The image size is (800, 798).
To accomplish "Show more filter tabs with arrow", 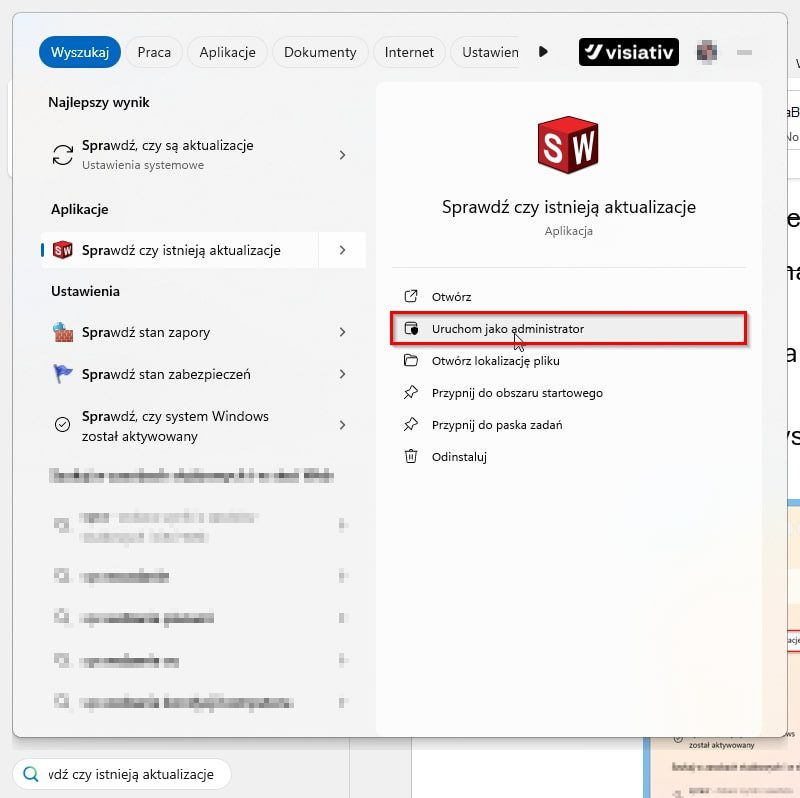I will (x=543, y=52).
